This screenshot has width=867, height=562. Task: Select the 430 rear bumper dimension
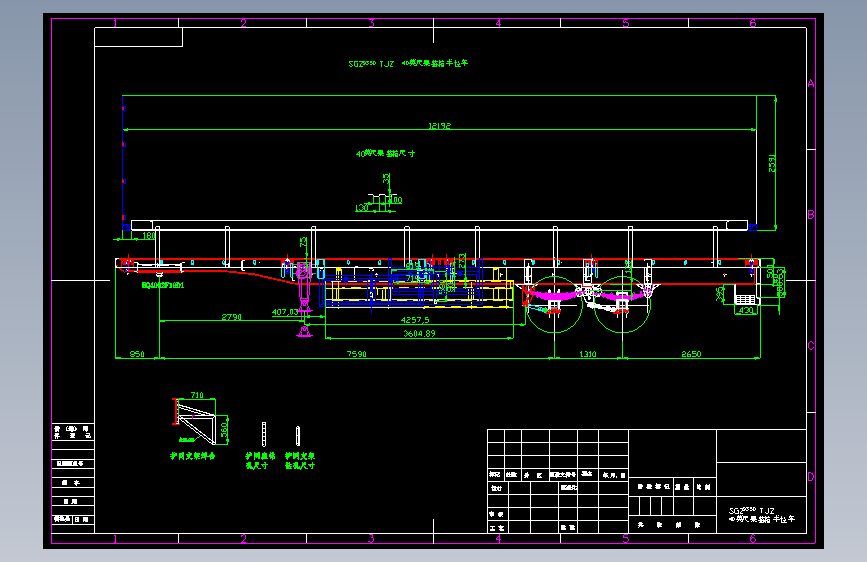746,310
